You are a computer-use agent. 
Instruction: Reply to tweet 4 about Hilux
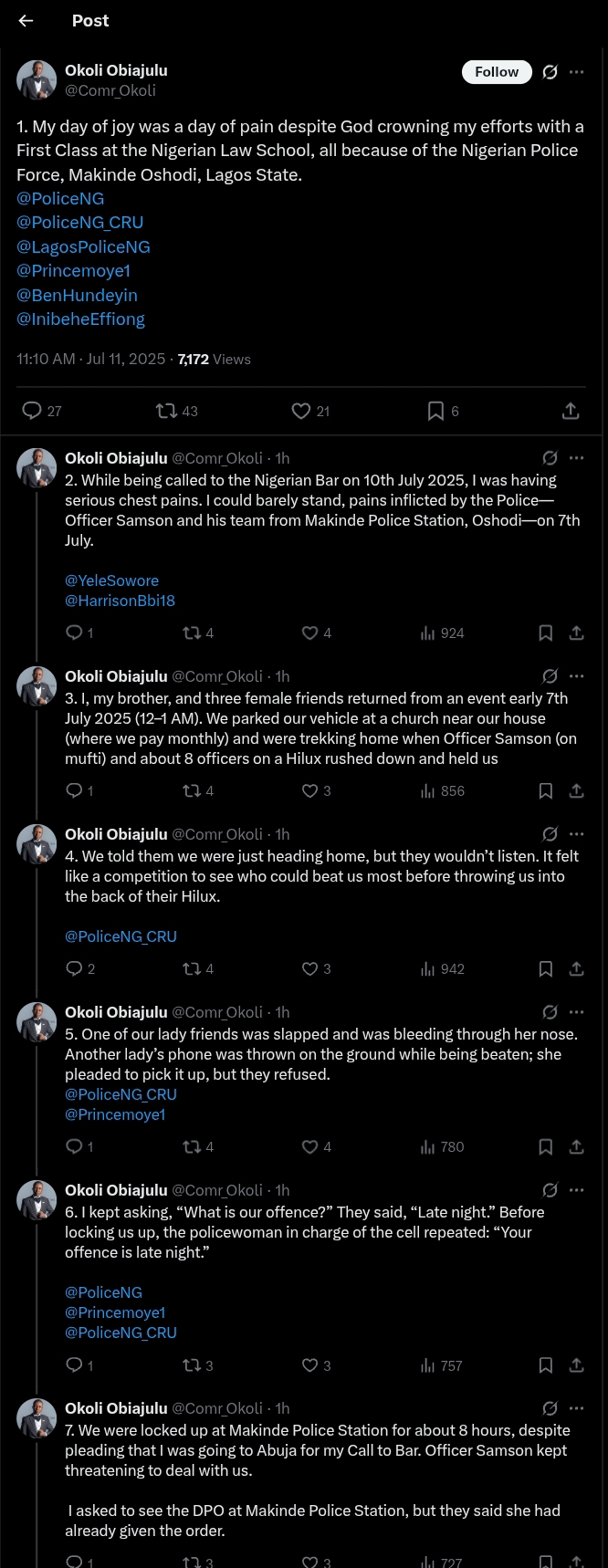[75, 968]
